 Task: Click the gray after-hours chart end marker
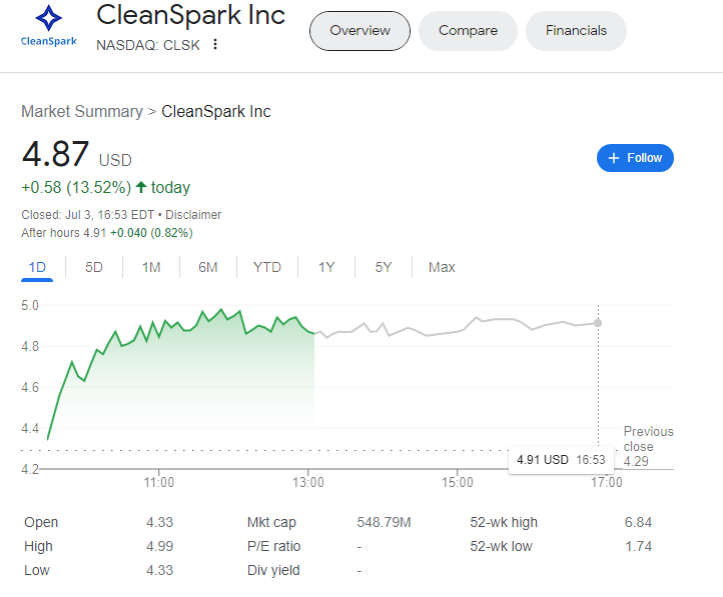[x=598, y=323]
